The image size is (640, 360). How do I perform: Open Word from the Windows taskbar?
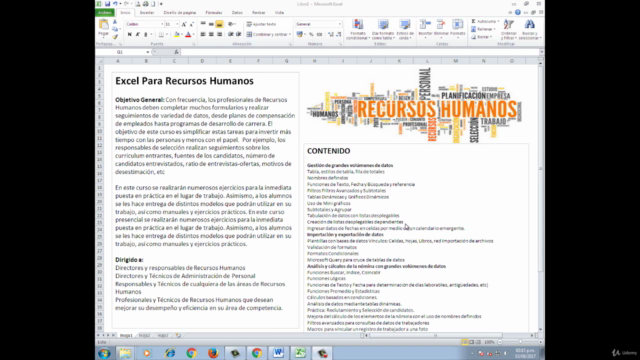(x=278, y=353)
